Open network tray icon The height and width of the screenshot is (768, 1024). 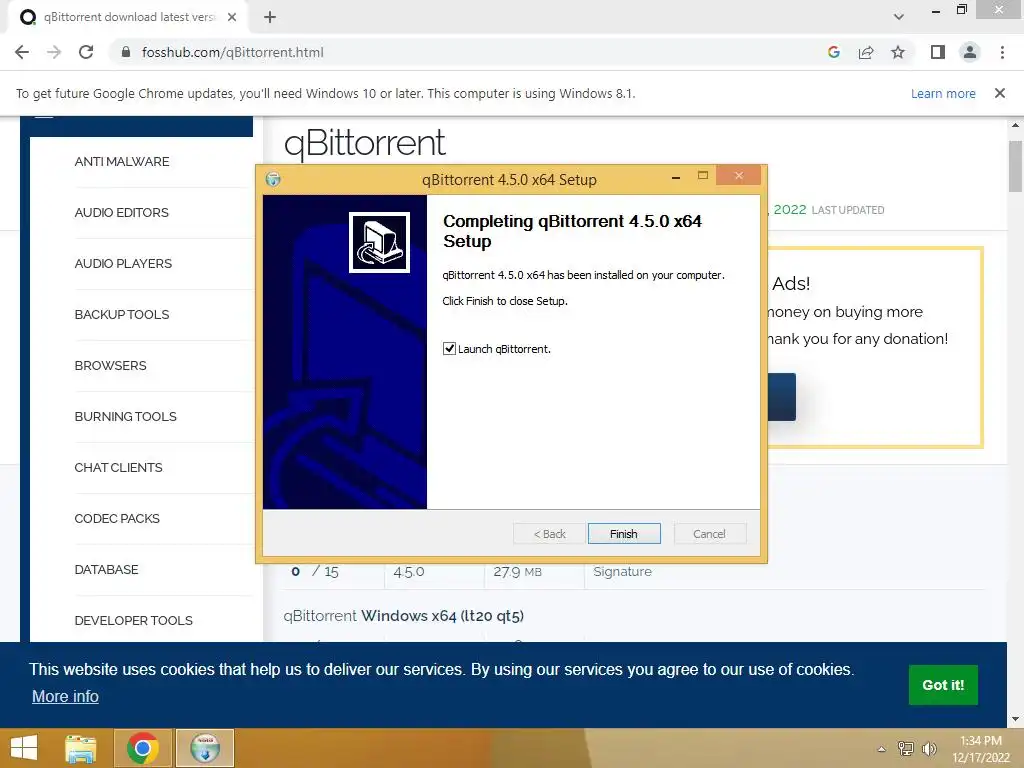905,748
